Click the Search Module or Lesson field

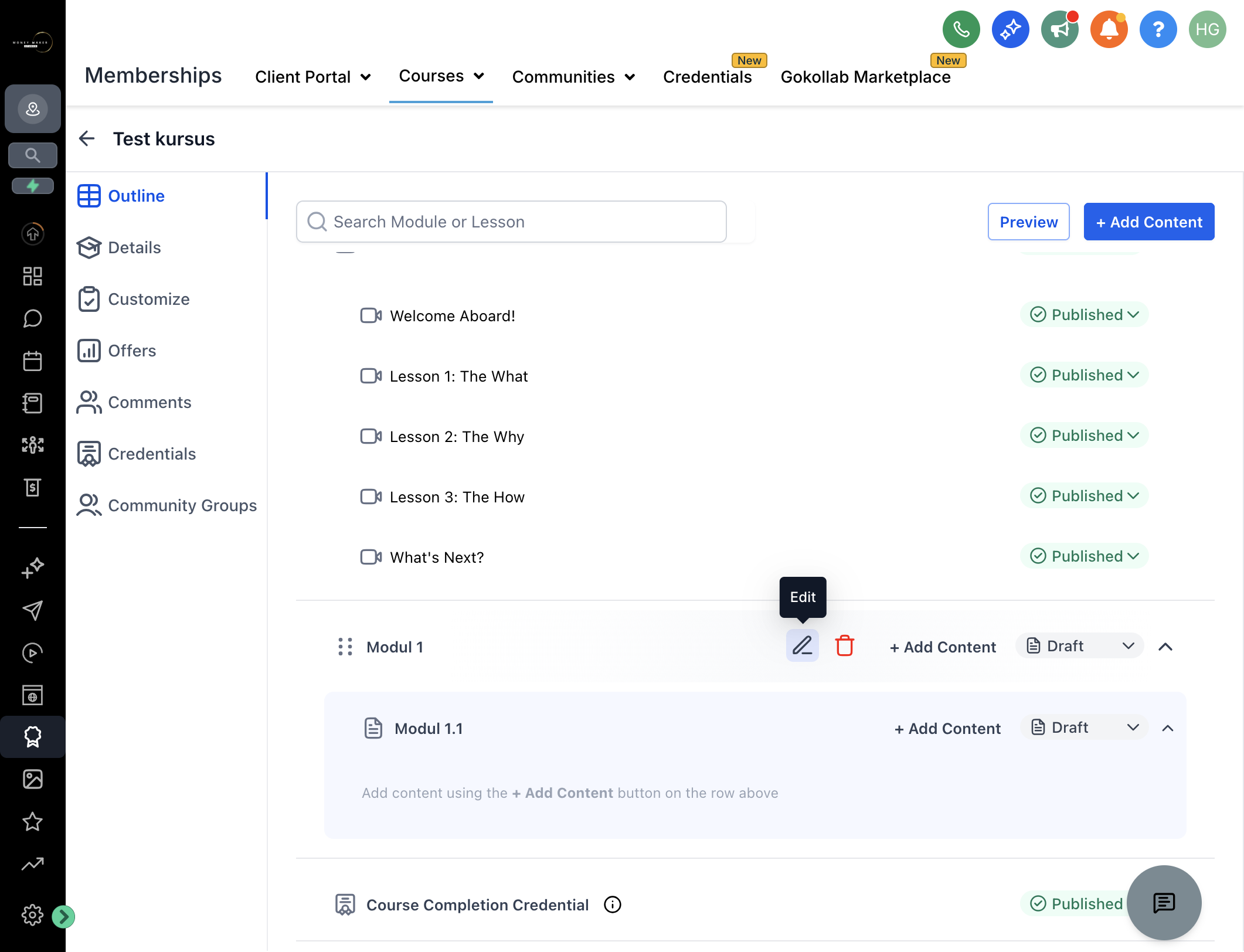pos(511,222)
